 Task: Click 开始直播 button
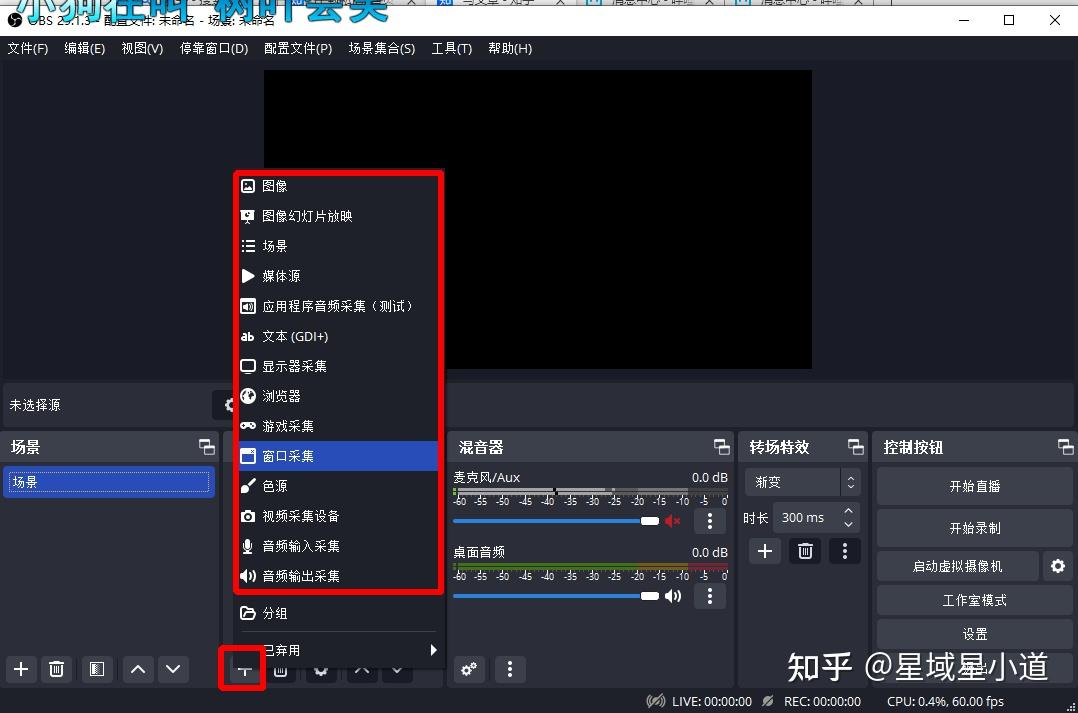[974, 487]
